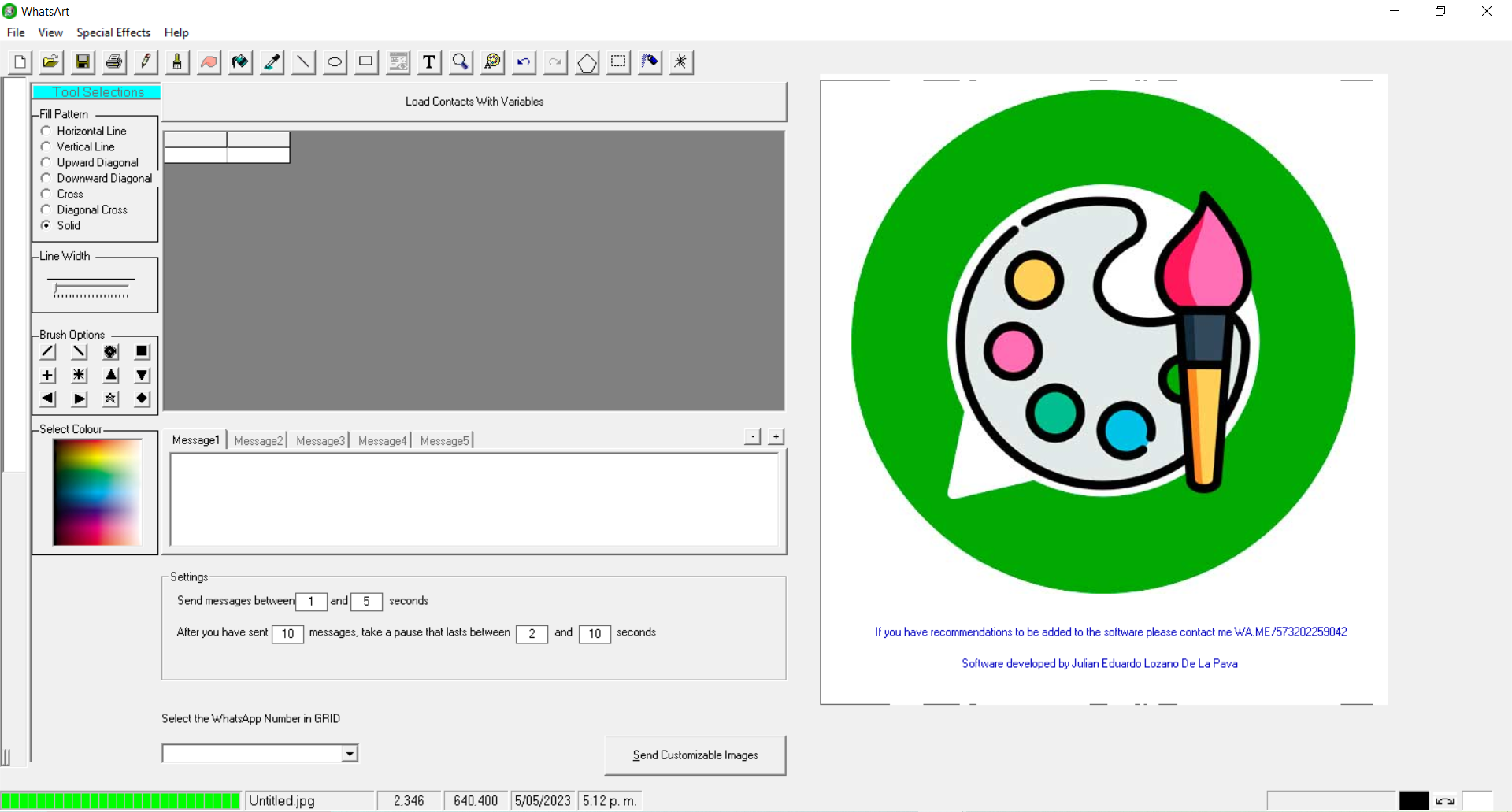Image resolution: width=1512 pixels, height=812 pixels.
Task: Click the white background color swatch
Action: point(1477,801)
